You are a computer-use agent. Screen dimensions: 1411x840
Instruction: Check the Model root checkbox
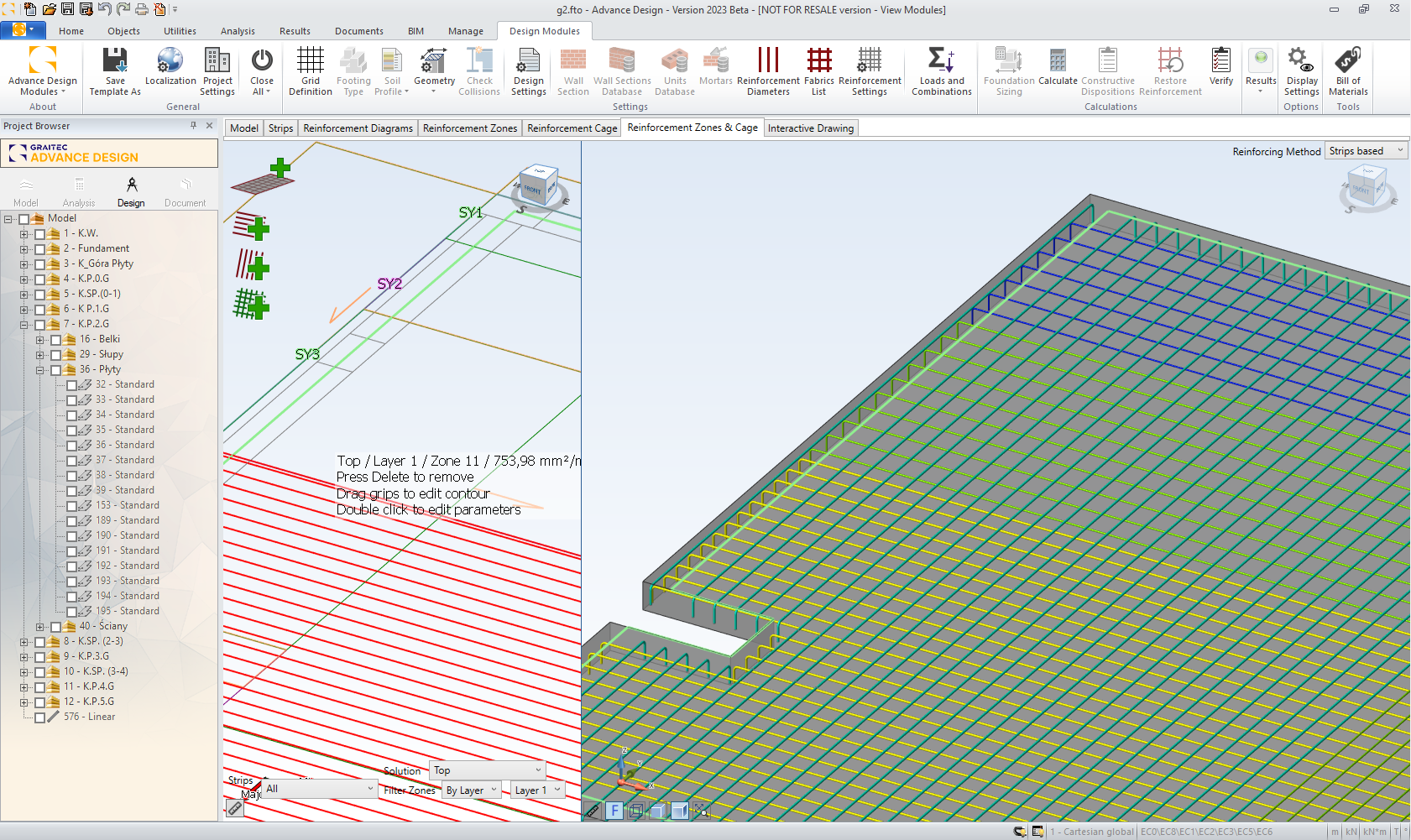pos(24,219)
